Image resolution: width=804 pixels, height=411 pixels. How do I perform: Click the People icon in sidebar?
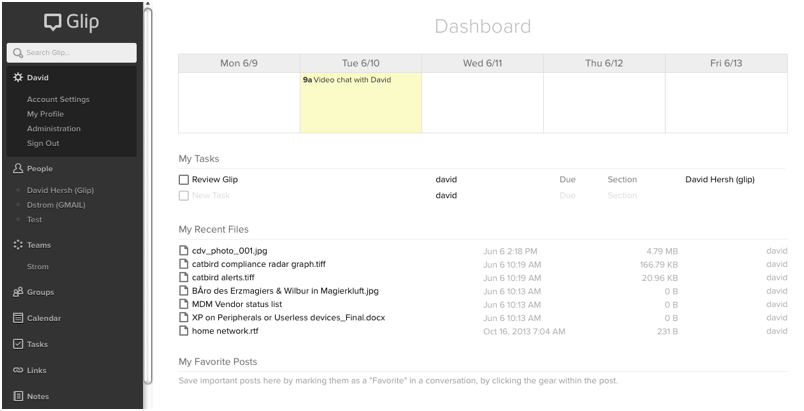(x=18, y=169)
